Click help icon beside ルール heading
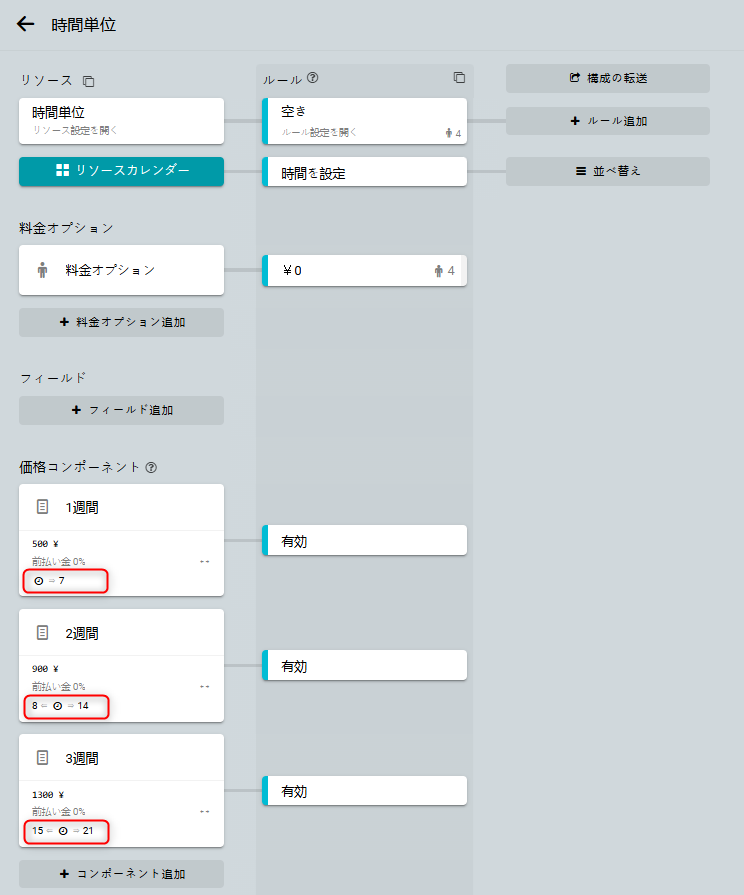 (313, 77)
